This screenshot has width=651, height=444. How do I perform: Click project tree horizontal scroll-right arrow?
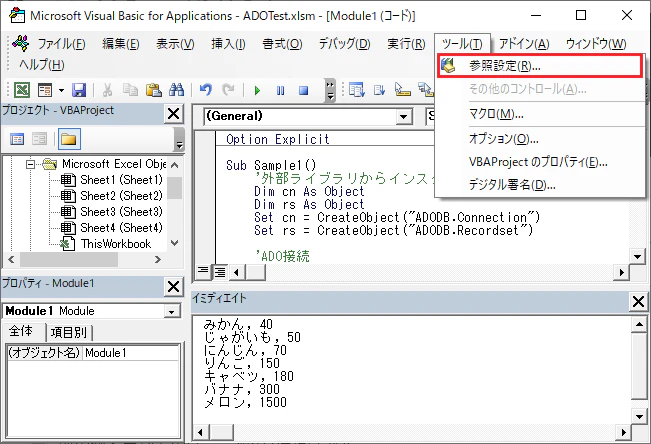(158, 260)
